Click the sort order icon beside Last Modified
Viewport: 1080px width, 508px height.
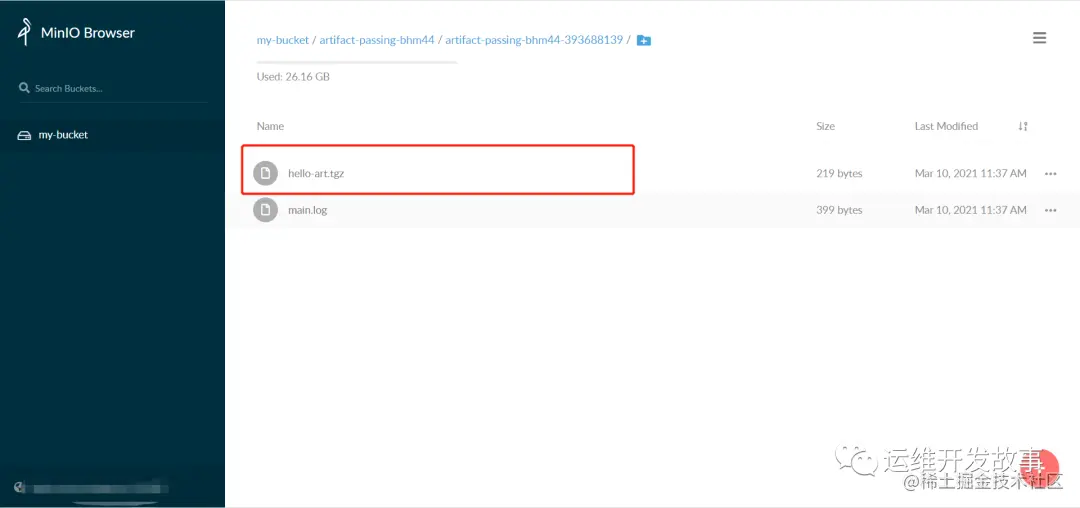tap(1023, 126)
